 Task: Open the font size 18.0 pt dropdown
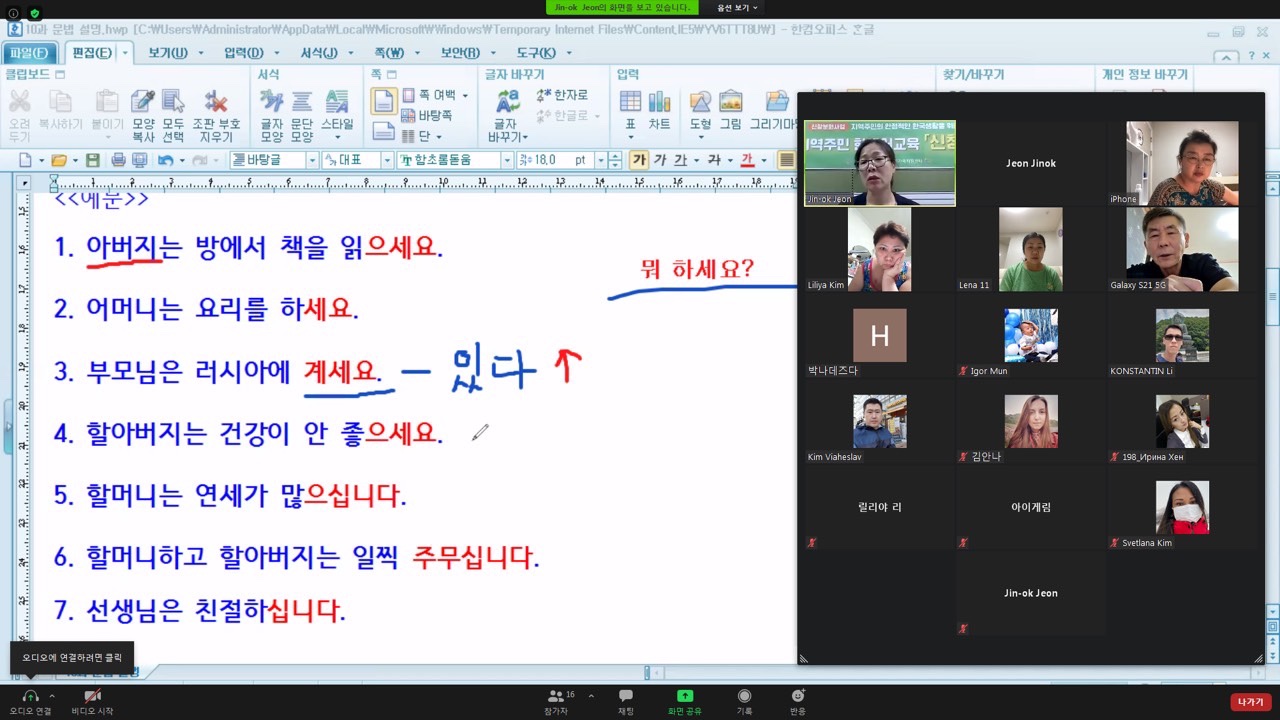click(600, 160)
